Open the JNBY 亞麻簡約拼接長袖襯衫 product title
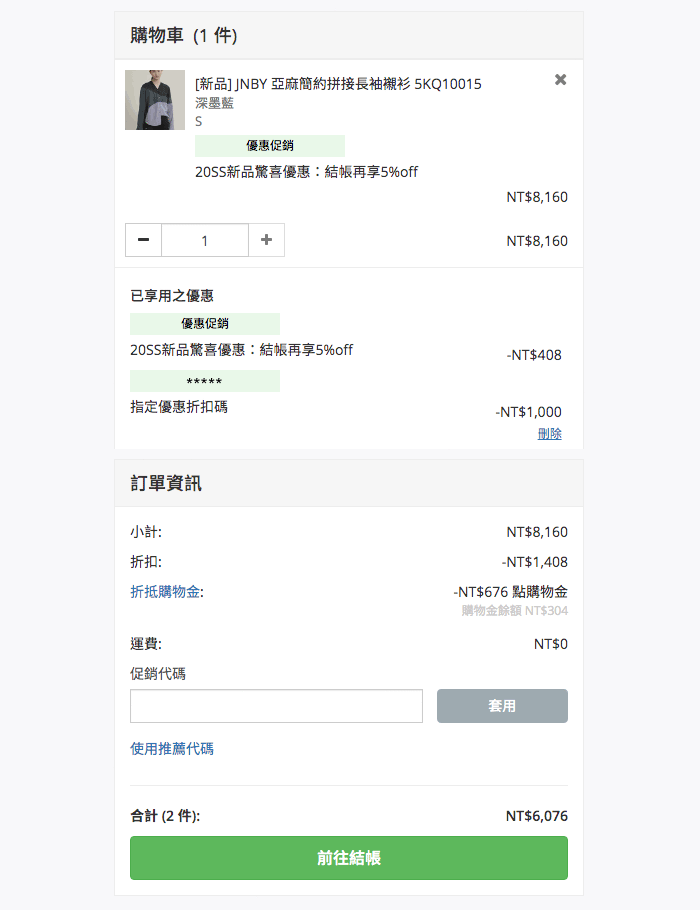700x910 pixels. (338, 84)
